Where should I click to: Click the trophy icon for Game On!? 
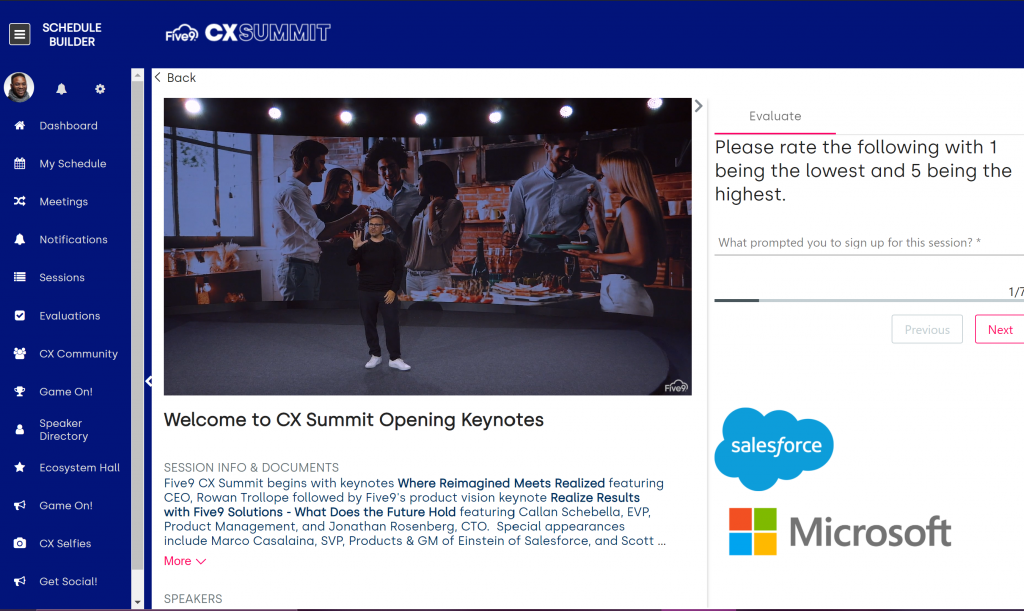tap(20, 392)
